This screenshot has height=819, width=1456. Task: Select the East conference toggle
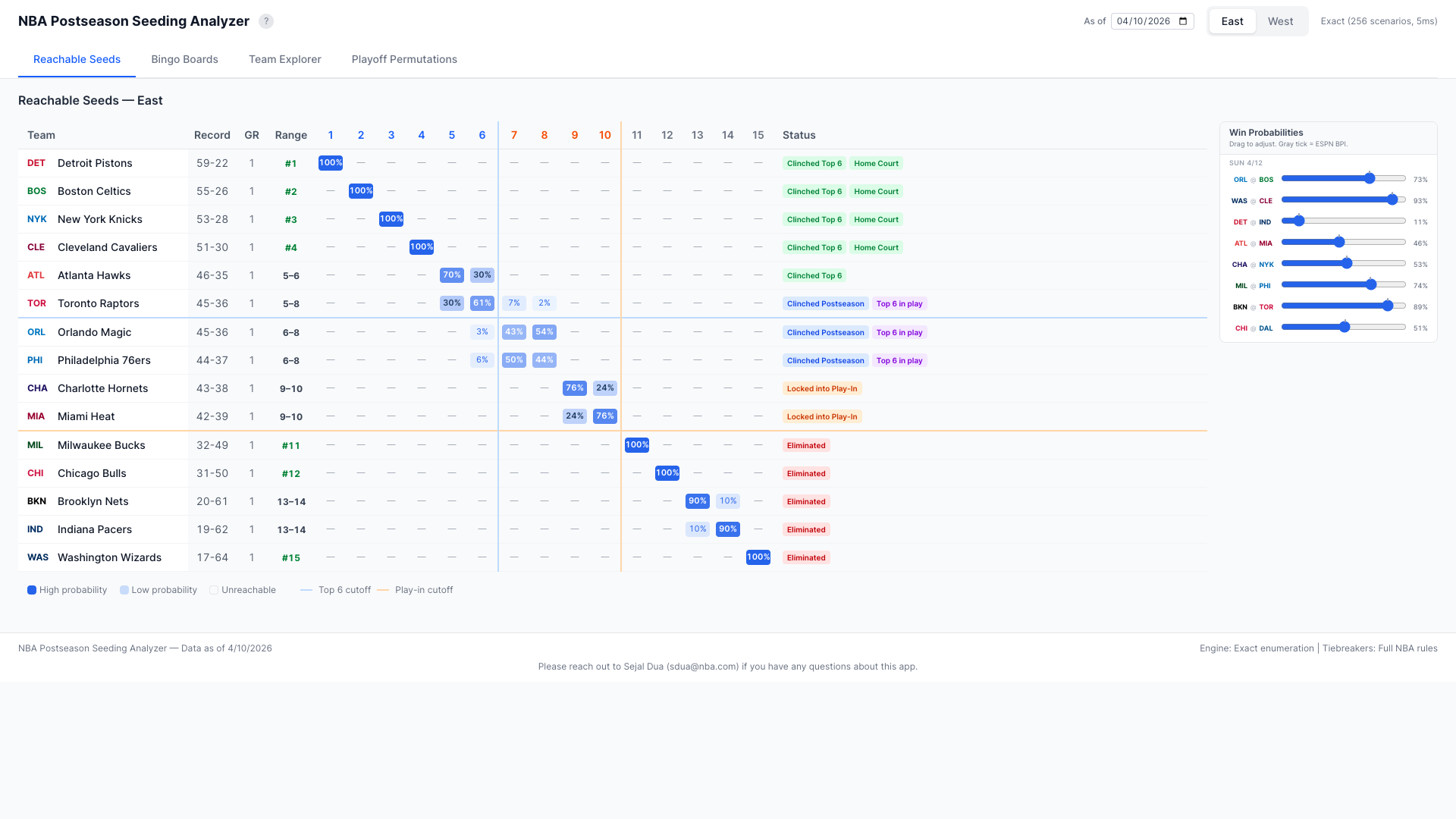[x=1232, y=21]
